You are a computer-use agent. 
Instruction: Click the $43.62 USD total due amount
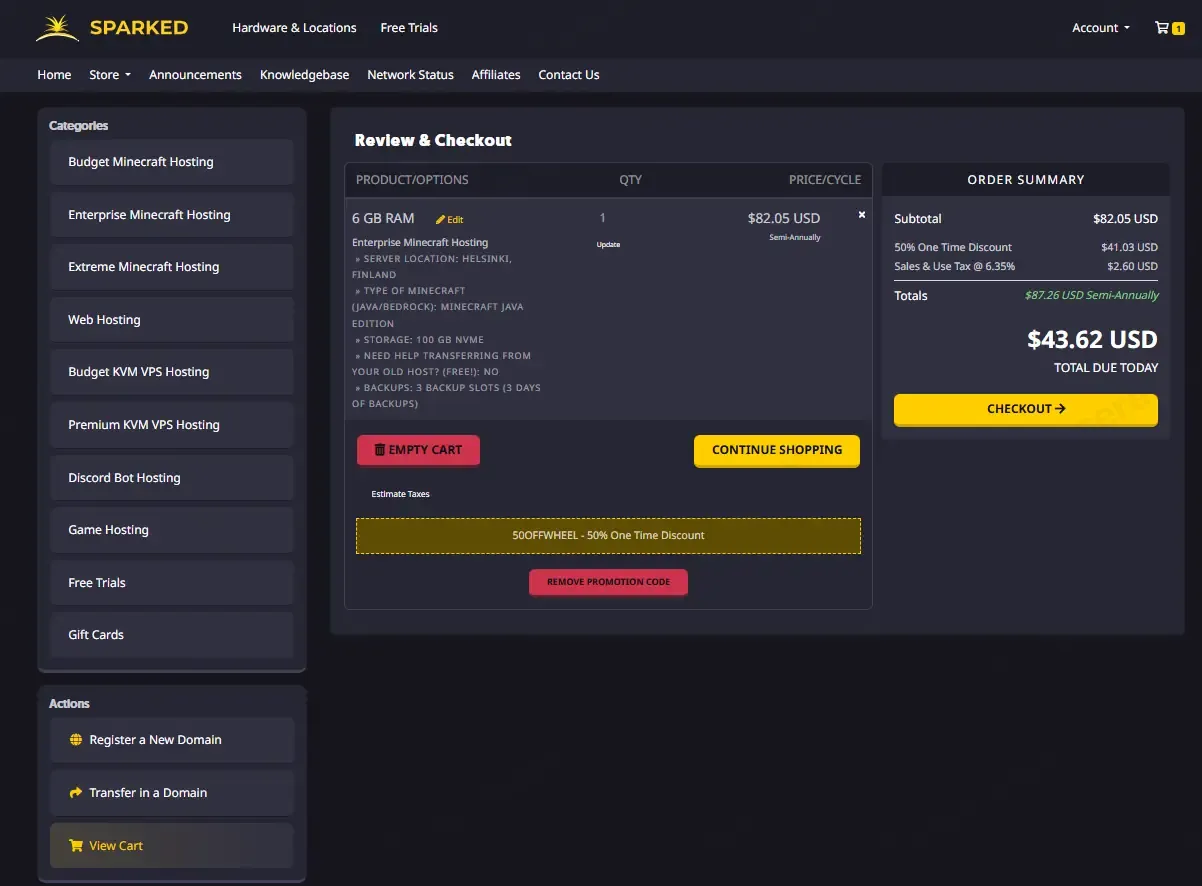1092,339
